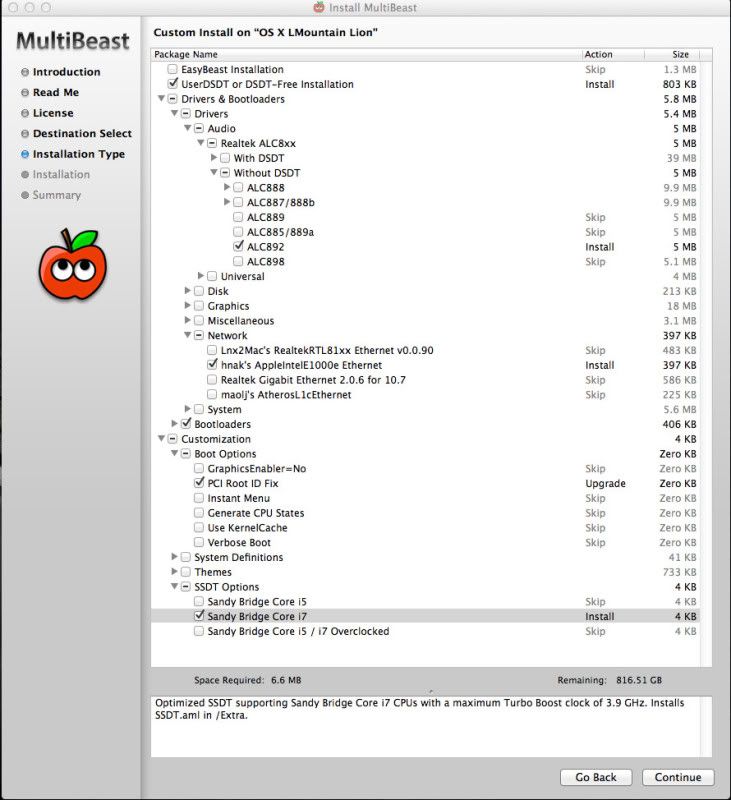Click the Upgrade action for PCI Root ID Fix
The height and width of the screenshot is (800, 731).
tap(605, 484)
